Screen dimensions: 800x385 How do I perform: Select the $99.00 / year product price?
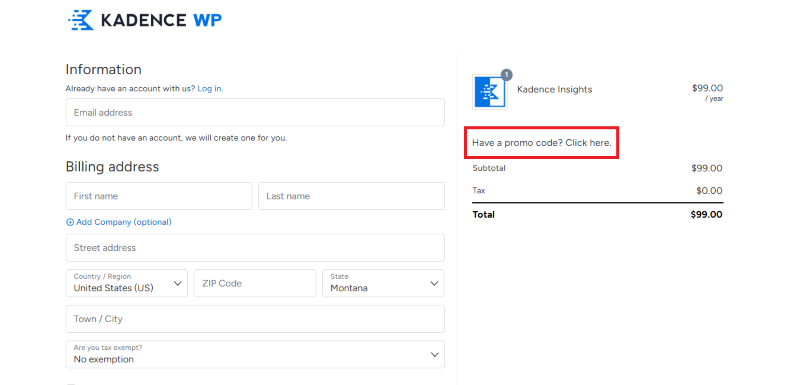[x=707, y=93]
